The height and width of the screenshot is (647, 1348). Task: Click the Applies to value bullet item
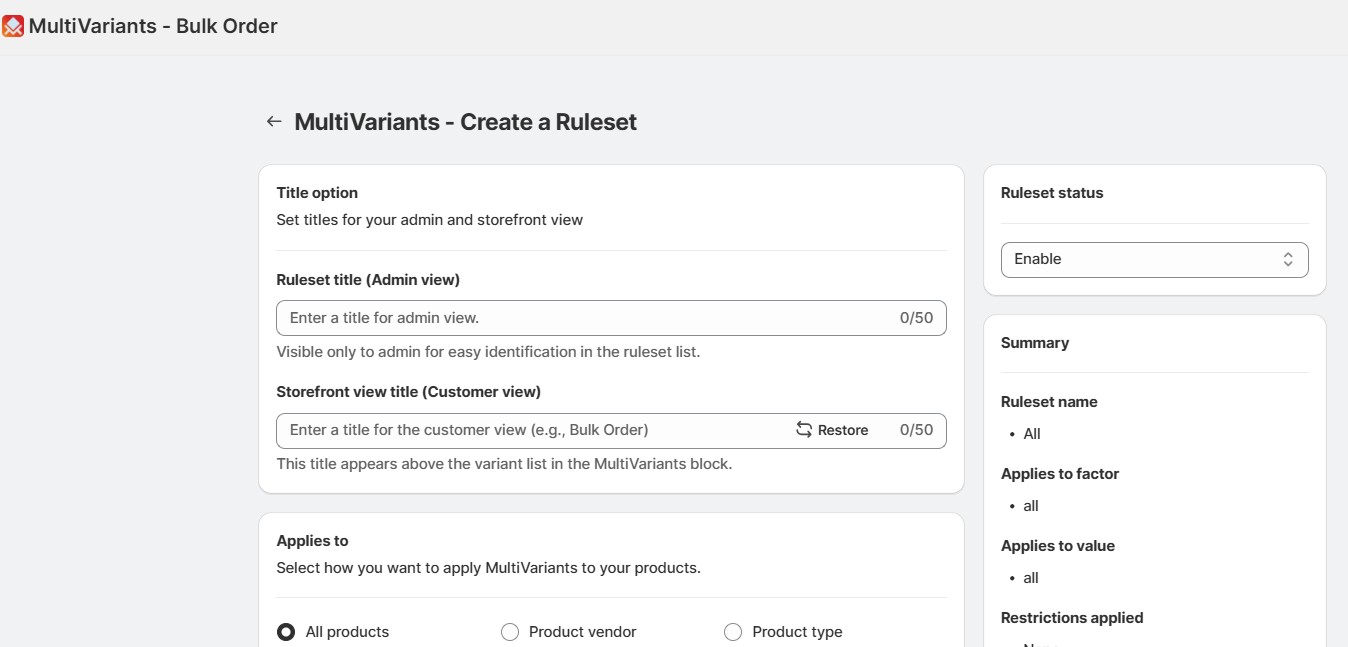(x=1030, y=577)
